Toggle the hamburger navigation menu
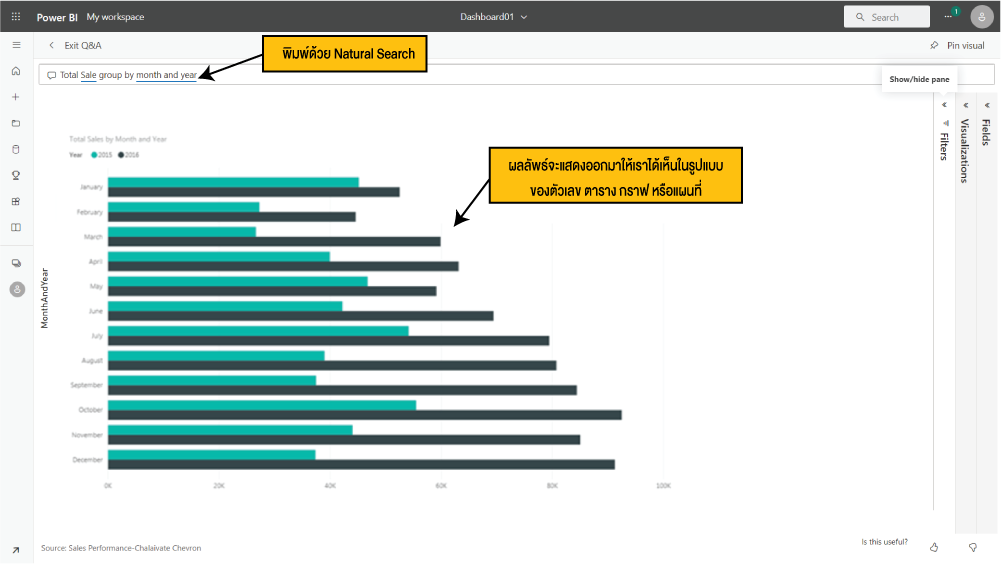 [x=16, y=46]
